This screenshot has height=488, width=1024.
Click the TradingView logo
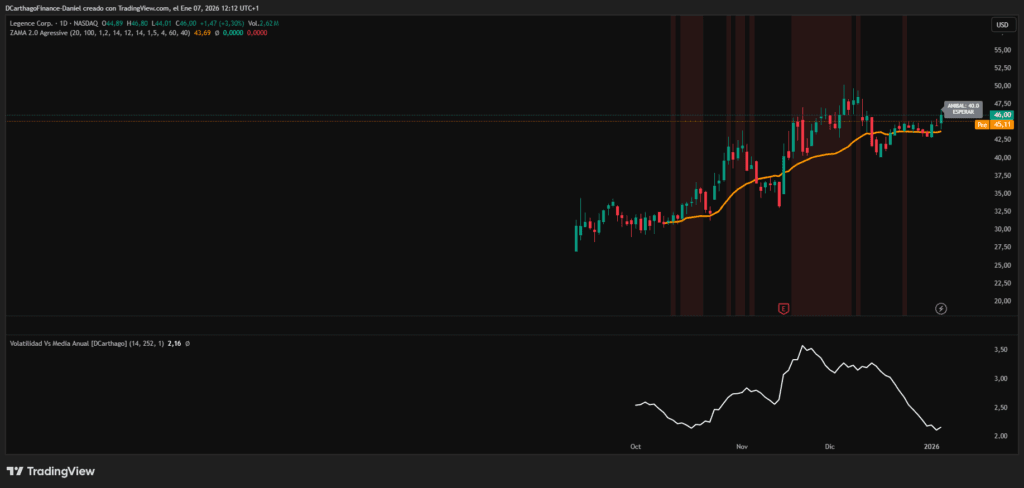coord(48,471)
